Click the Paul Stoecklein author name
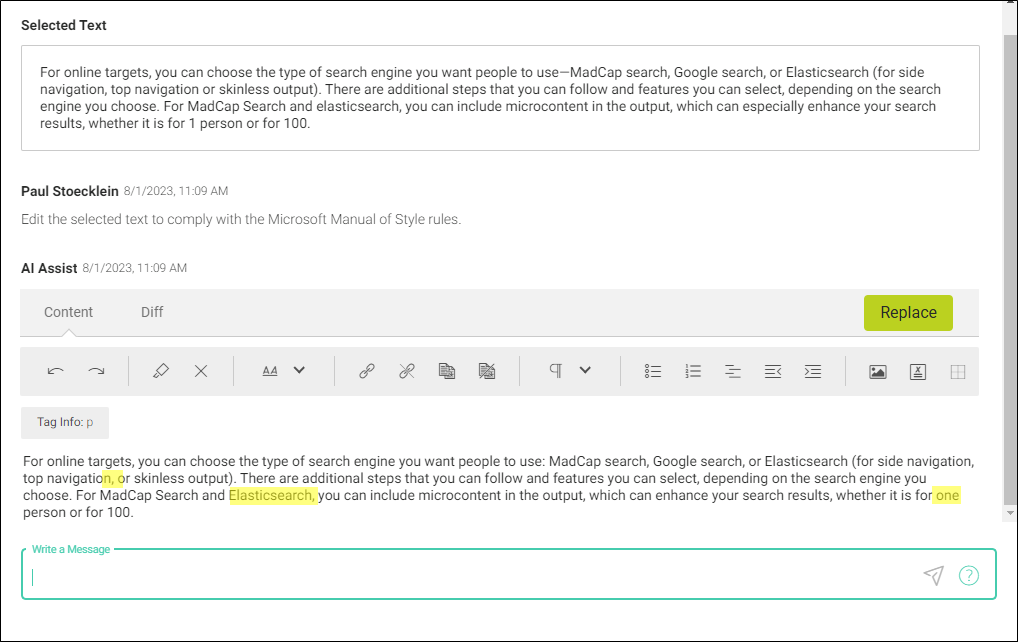The width and height of the screenshot is (1018, 642). tap(69, 191)
